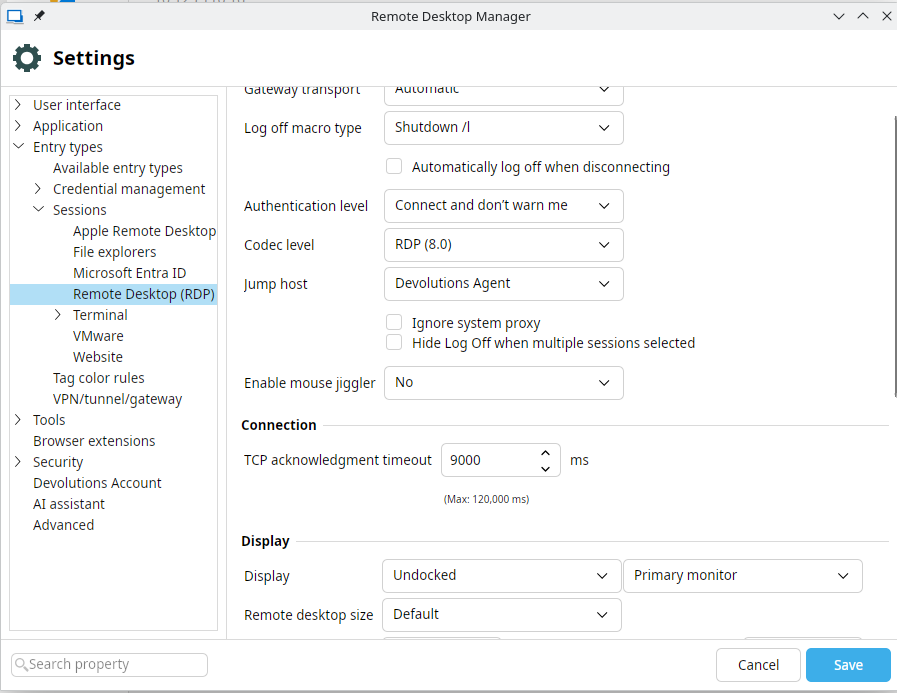Decrease TCP acknowledgment timeout value
The height and width of the screenshot is (693, 897).
click(x=545, y=469)
